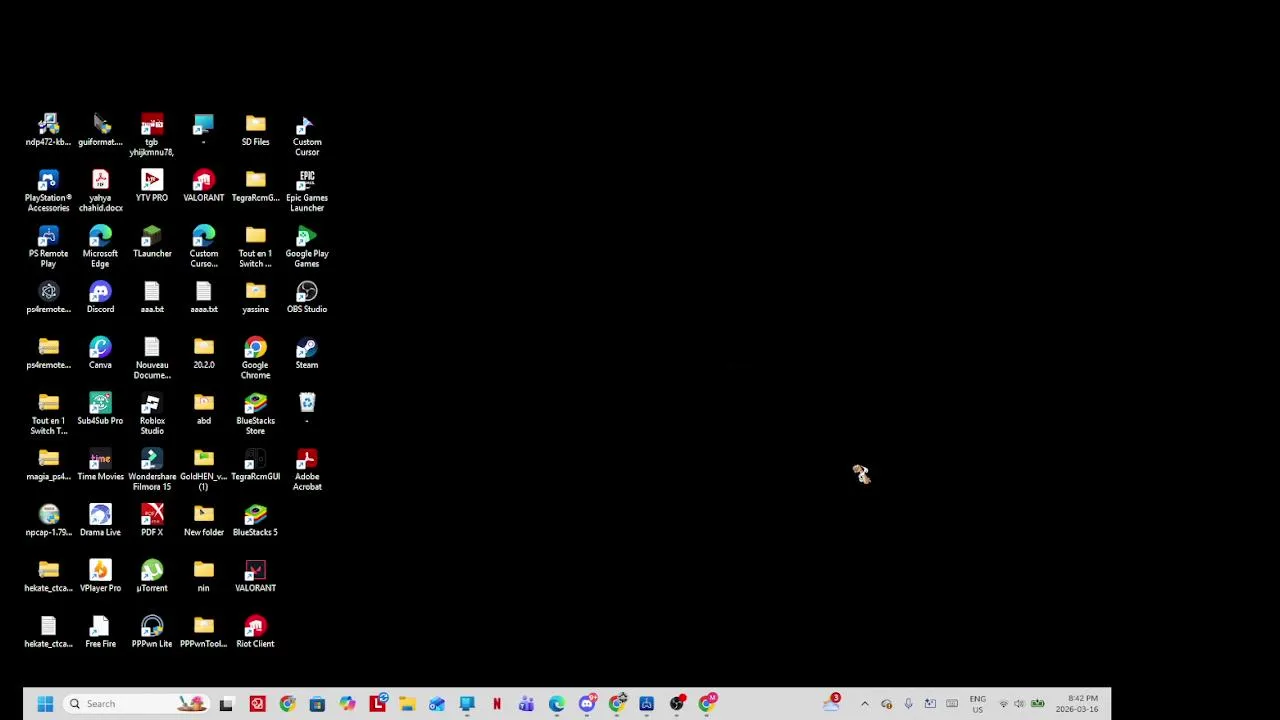Screen dimensions: 1280x720
Task: Open Copilot from the taskbar
Action: pos(347,704)
